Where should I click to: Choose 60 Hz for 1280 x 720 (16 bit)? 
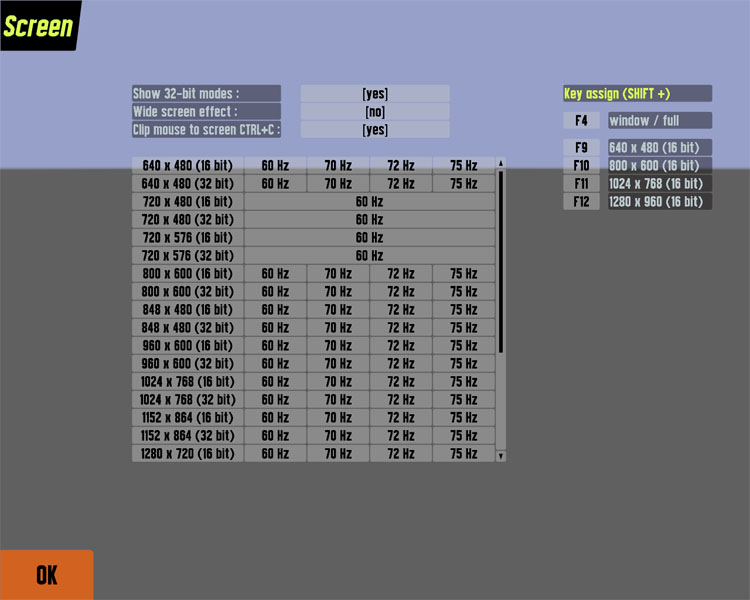click(275, 454)
